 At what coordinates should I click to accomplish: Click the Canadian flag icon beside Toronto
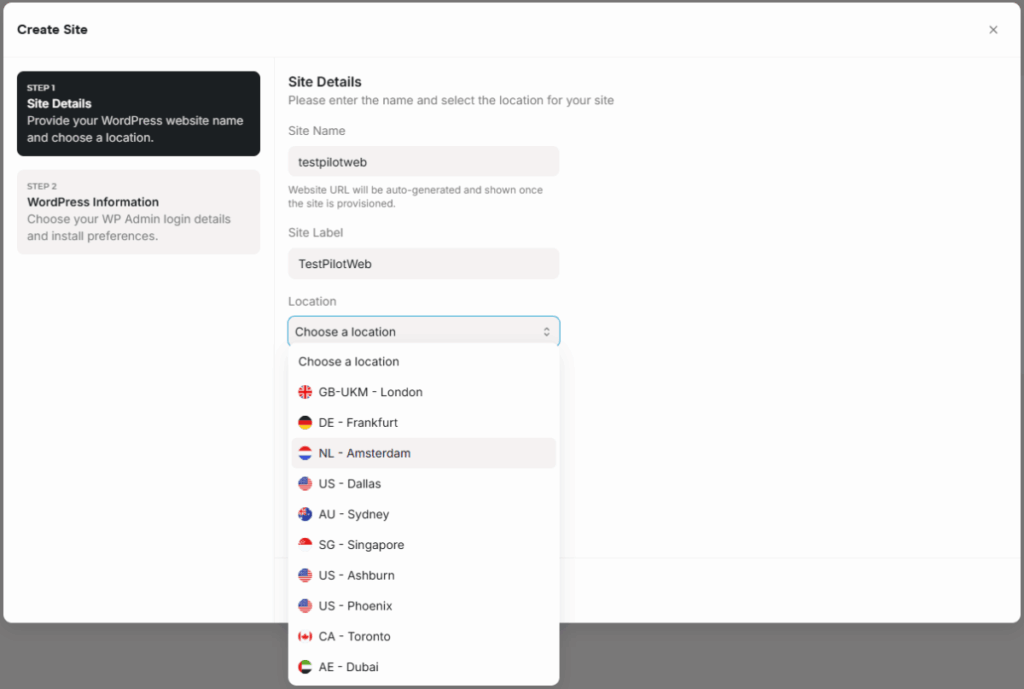(x=305, y=637)
